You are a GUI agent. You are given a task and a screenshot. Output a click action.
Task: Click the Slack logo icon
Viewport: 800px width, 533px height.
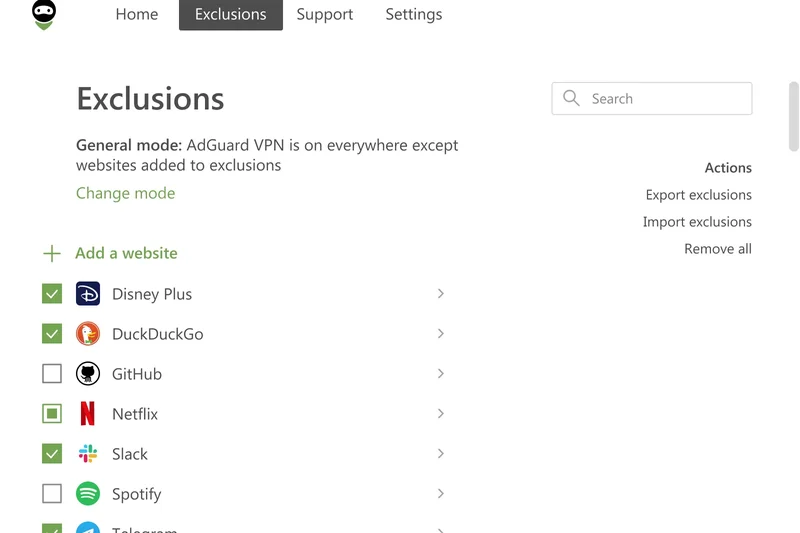[x=88, y=454]
